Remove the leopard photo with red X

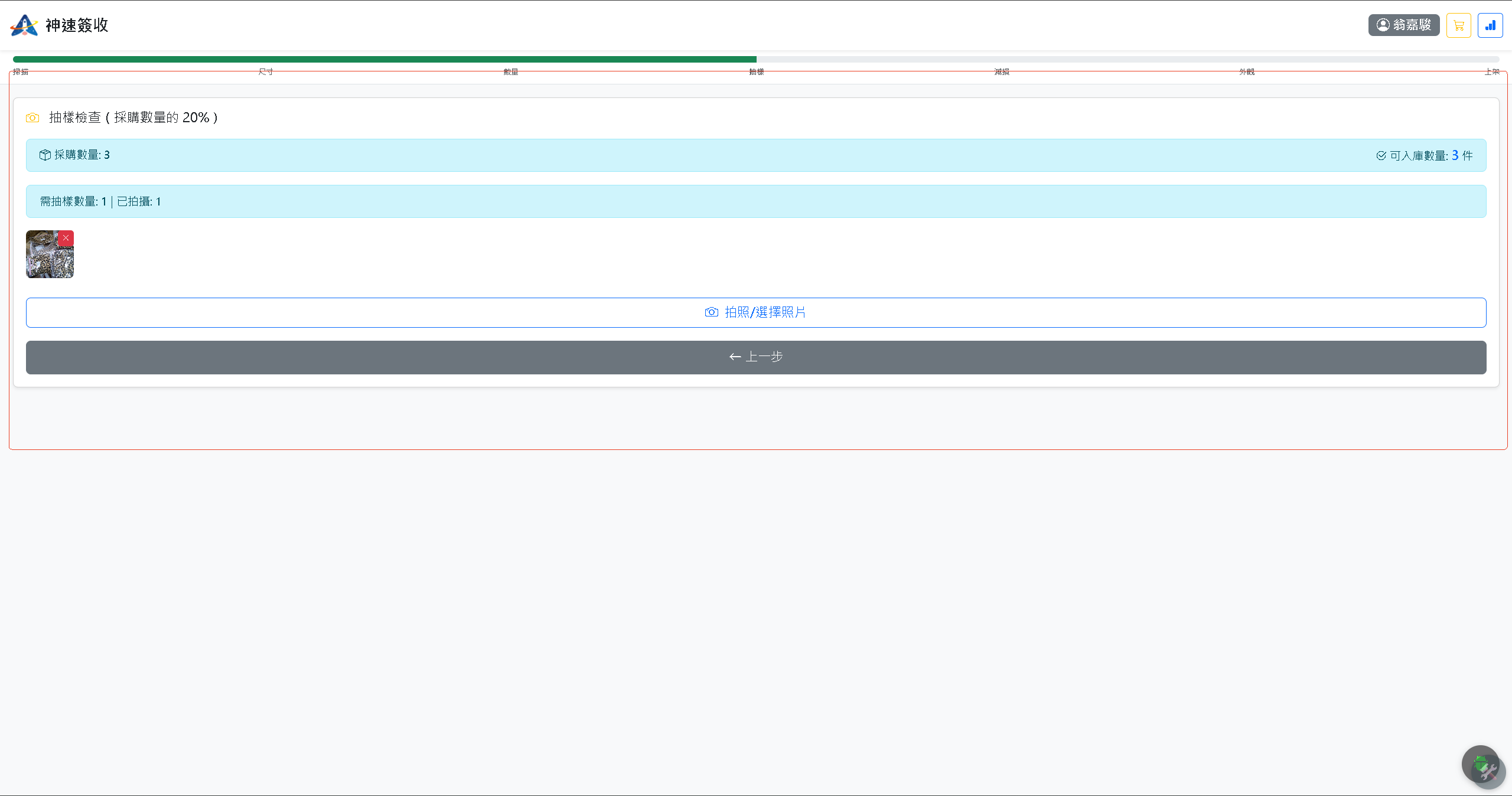tap(66, 238)
